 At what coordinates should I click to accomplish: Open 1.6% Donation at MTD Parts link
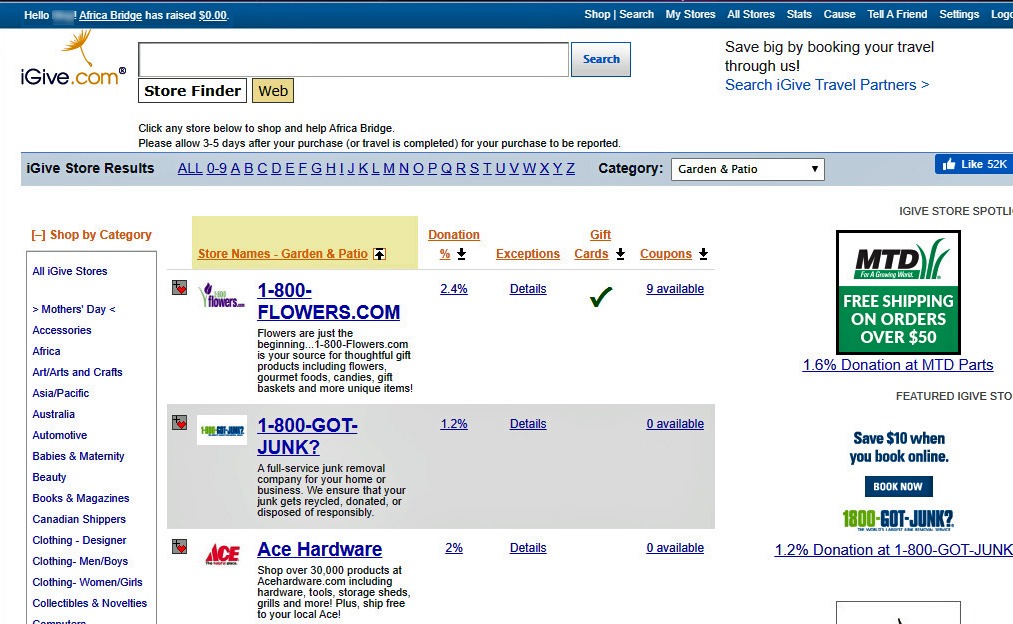tap(898, 365)
